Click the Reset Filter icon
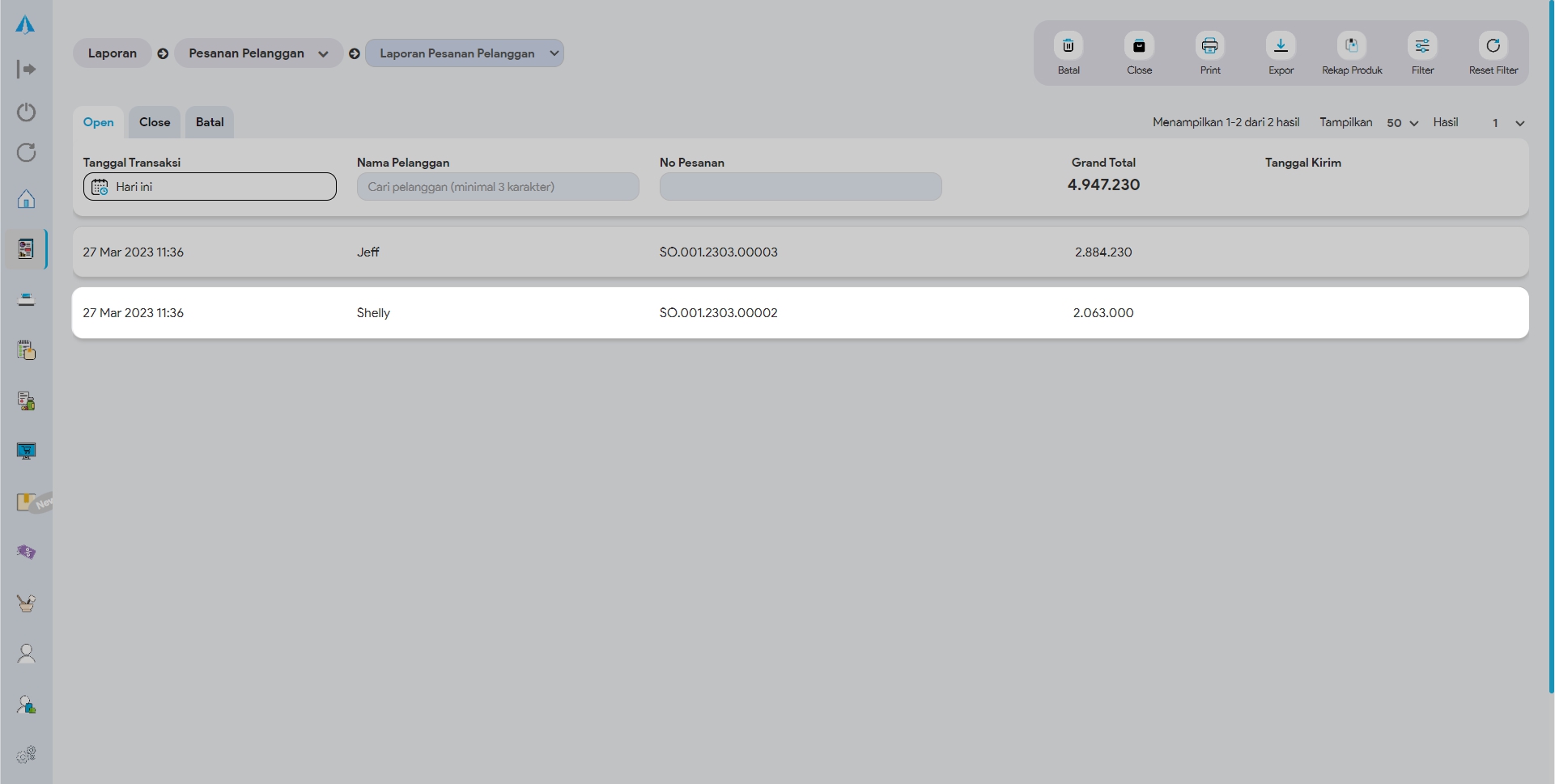 [1493, 46]
